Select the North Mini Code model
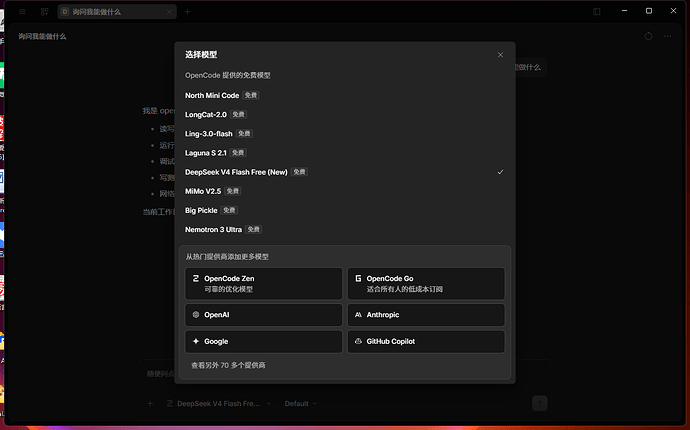This screenshot has width=690, height=430. tap(345, 96)
